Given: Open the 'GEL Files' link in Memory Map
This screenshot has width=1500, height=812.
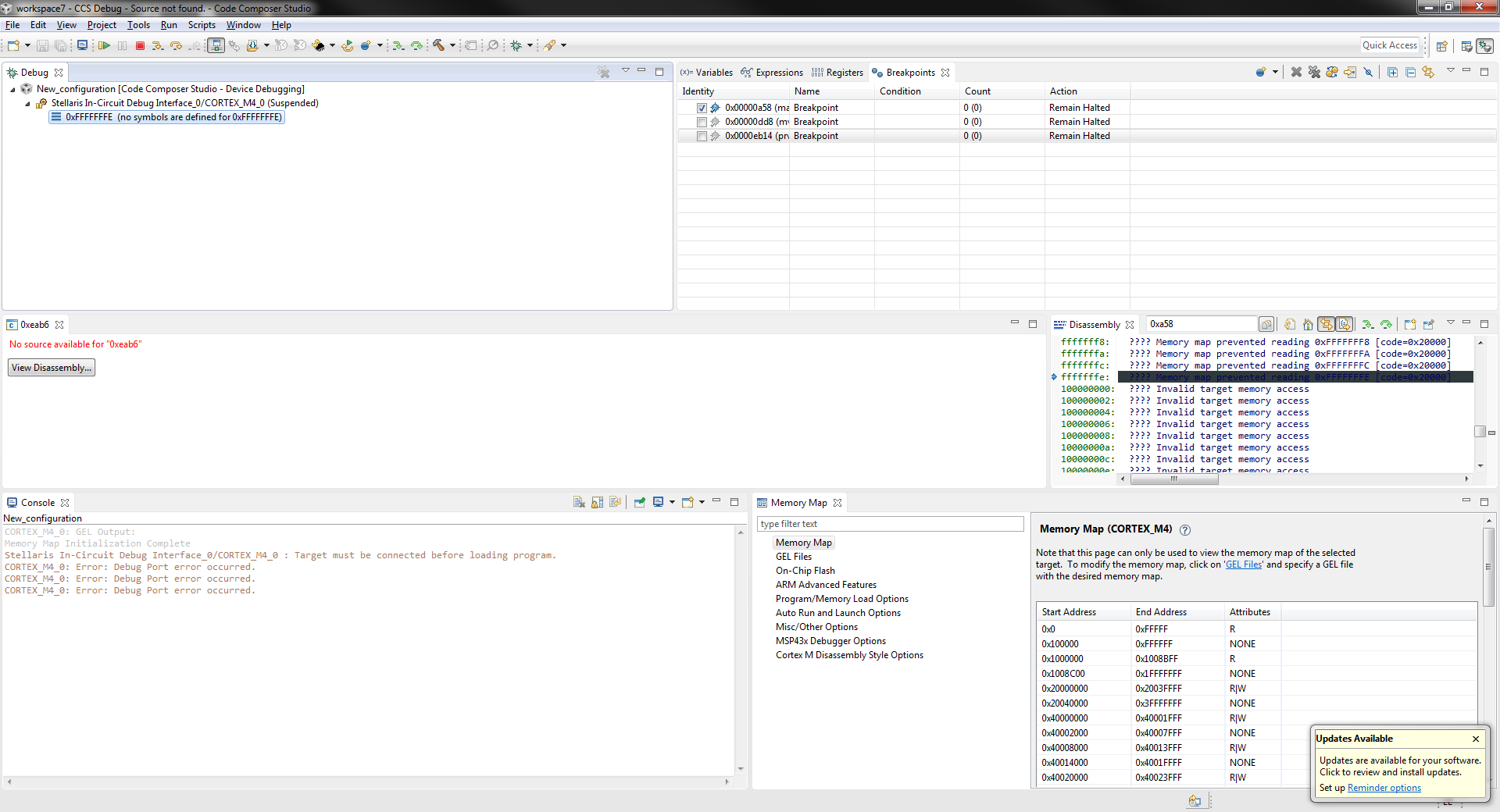Looking at the screenshot, I should pyautogui.click(x=1244, y=564).
